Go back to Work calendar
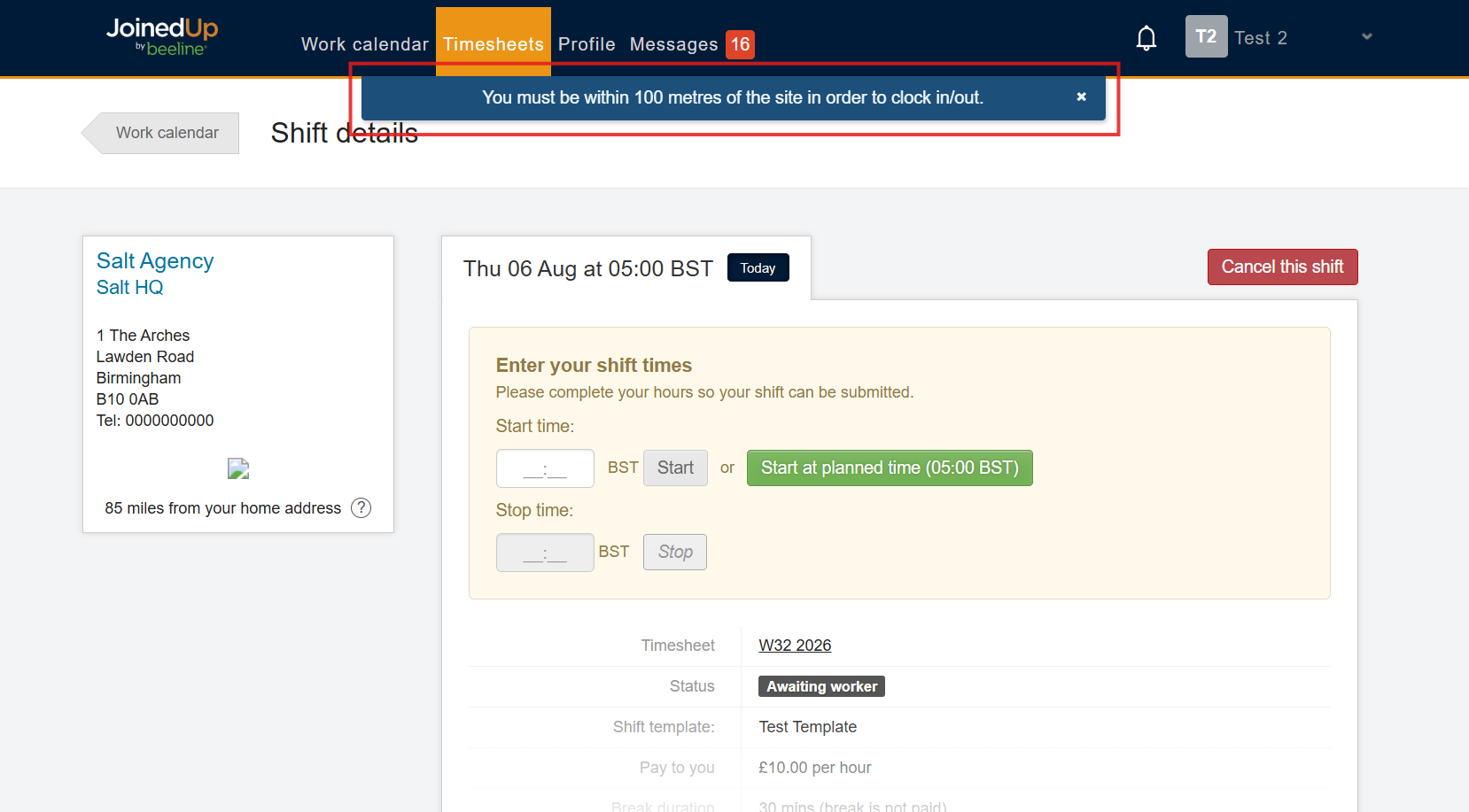1469x812 pixels. (160, 133)
